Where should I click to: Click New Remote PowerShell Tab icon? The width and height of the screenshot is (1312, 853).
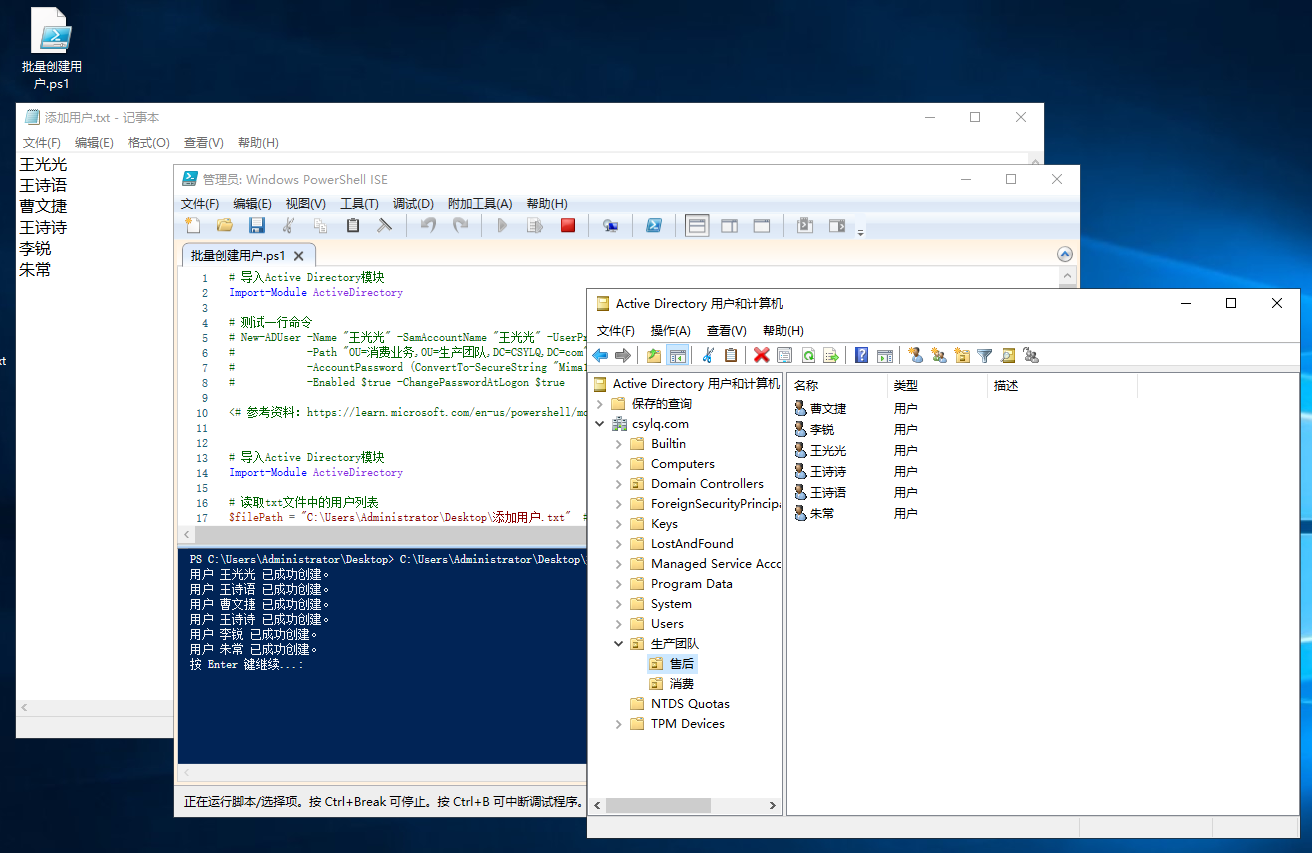pyautogui.click(x=610, y=226)
